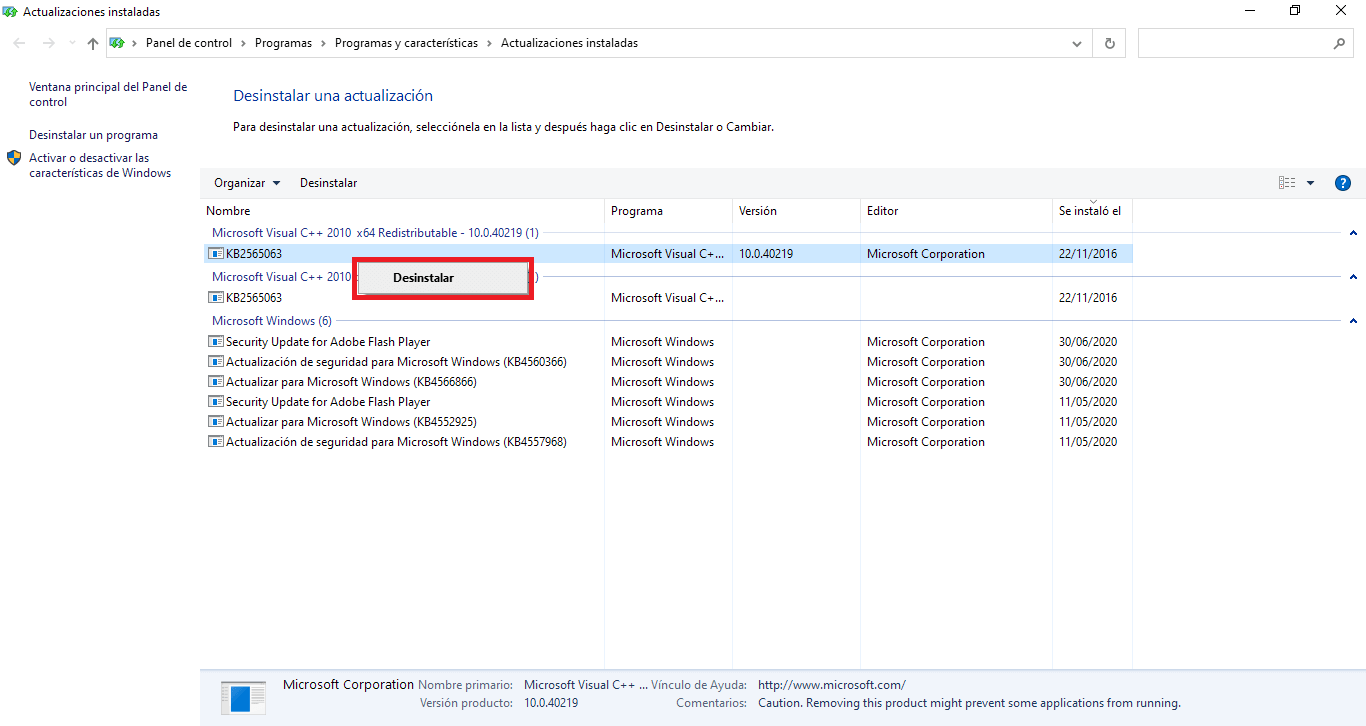Viewport: 1366px width, 726px height.
Task: Click icon of KB4557968 update
Action: [216, 442]
